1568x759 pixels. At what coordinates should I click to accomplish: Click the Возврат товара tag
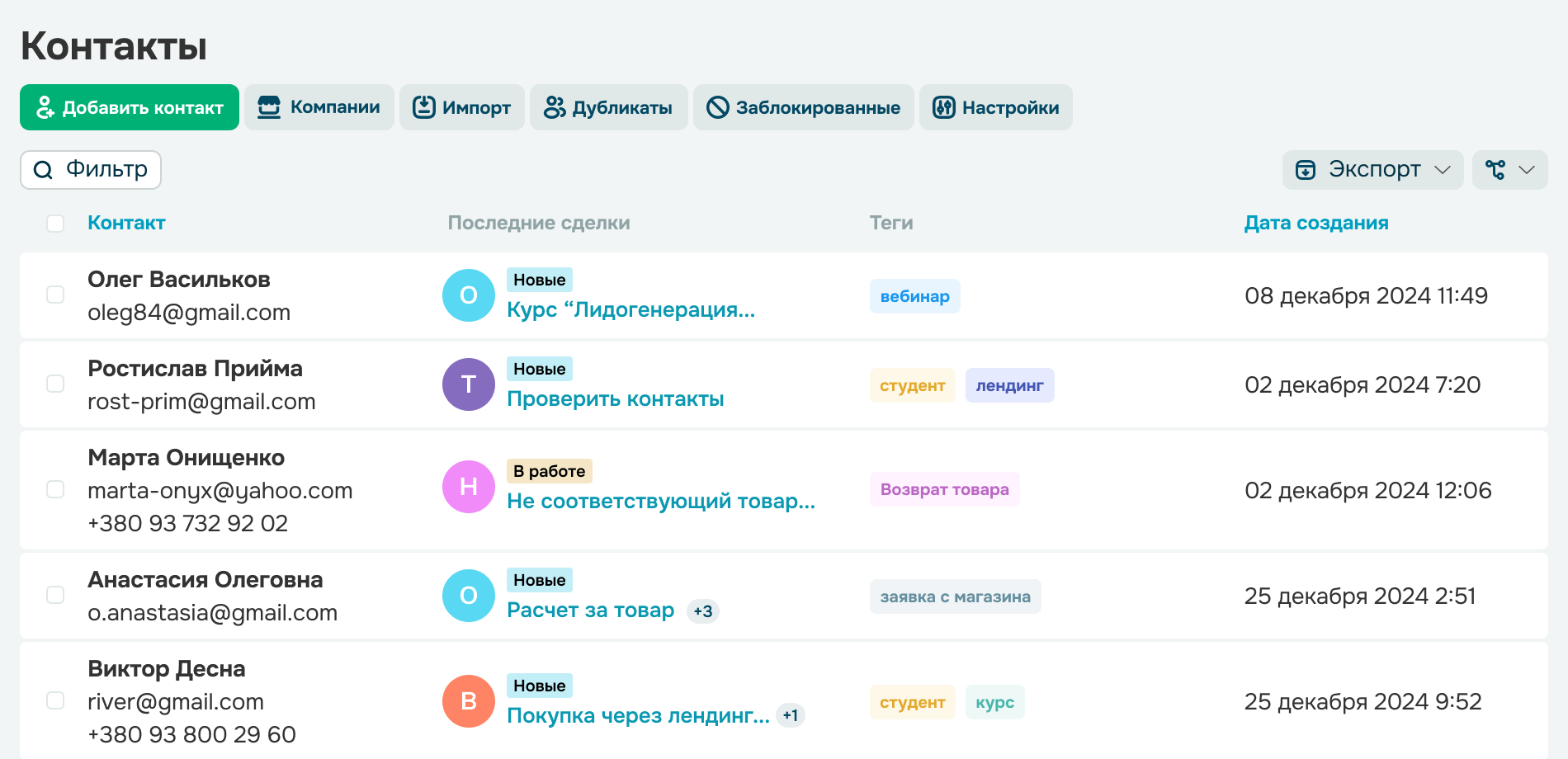pyautogui.click(x=944, y=489)
